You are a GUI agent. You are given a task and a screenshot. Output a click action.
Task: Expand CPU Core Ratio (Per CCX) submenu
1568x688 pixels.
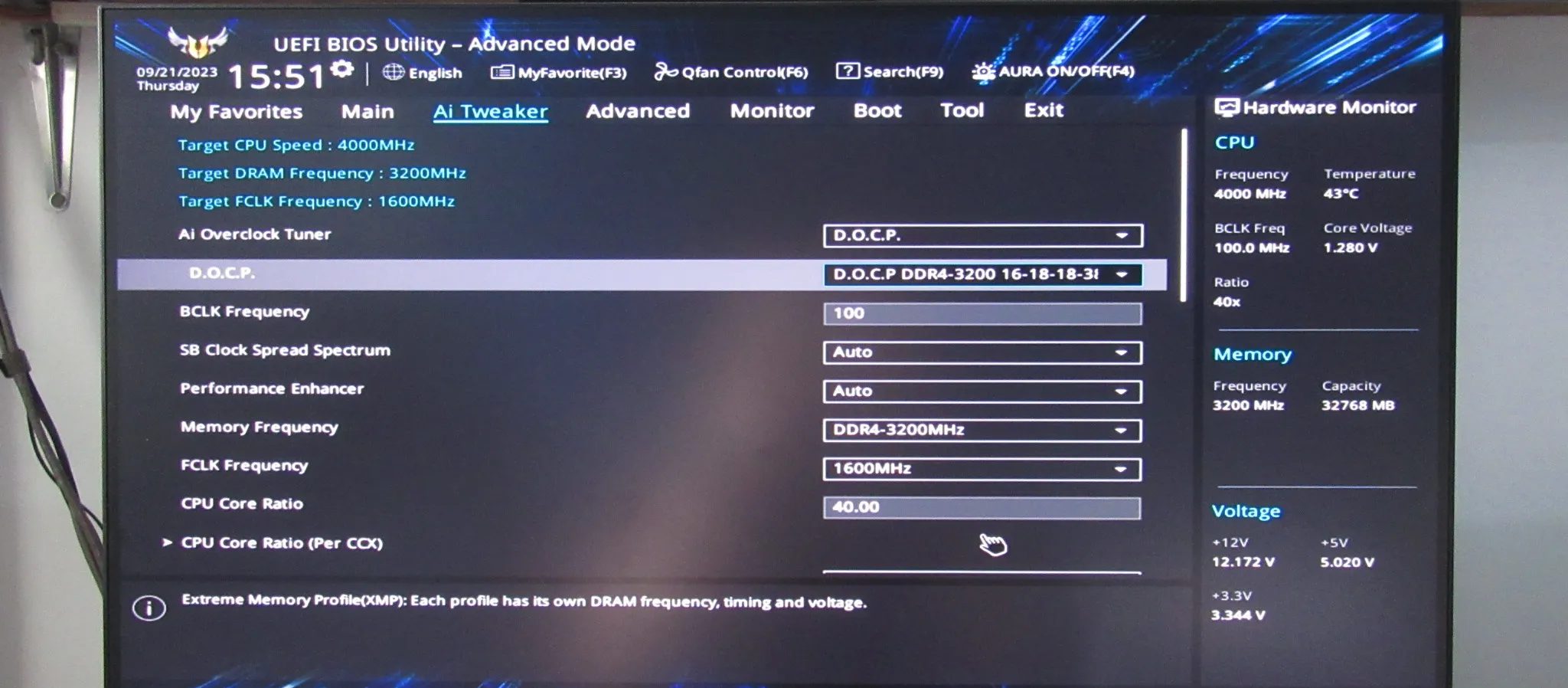click(281, 542)
